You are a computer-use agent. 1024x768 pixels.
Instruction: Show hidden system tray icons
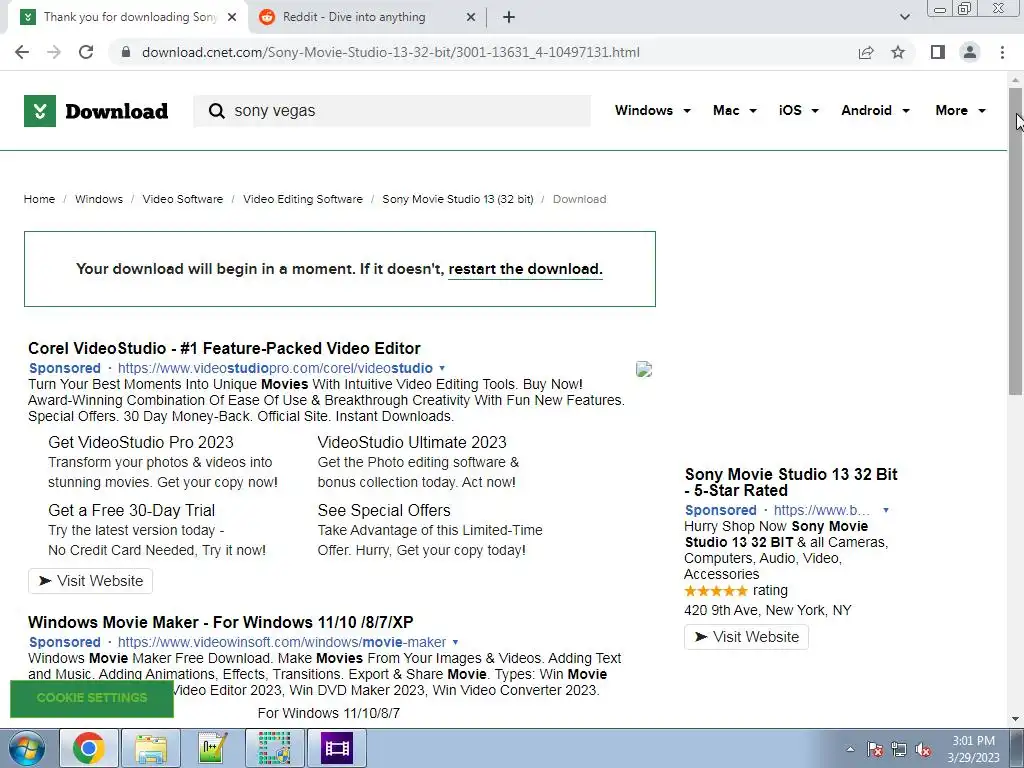pos(850,749)
